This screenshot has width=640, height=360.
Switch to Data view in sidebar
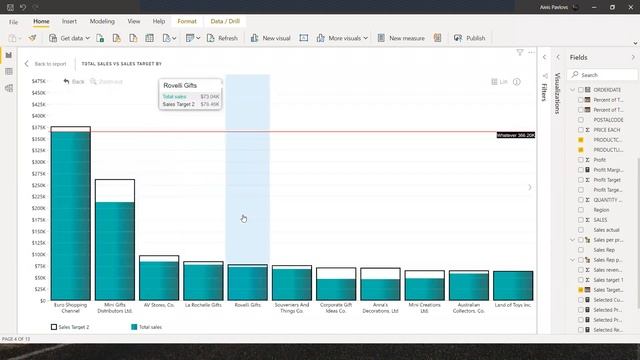coord(9,71)
